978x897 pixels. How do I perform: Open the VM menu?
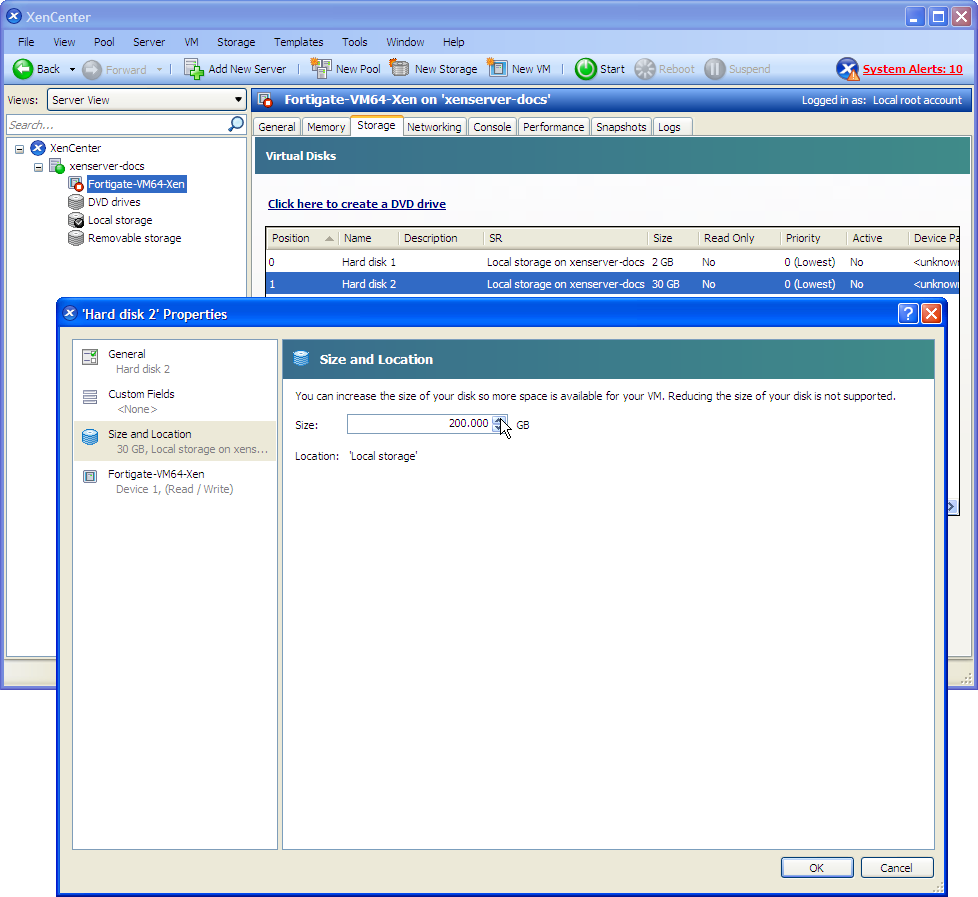coord(191,42)
